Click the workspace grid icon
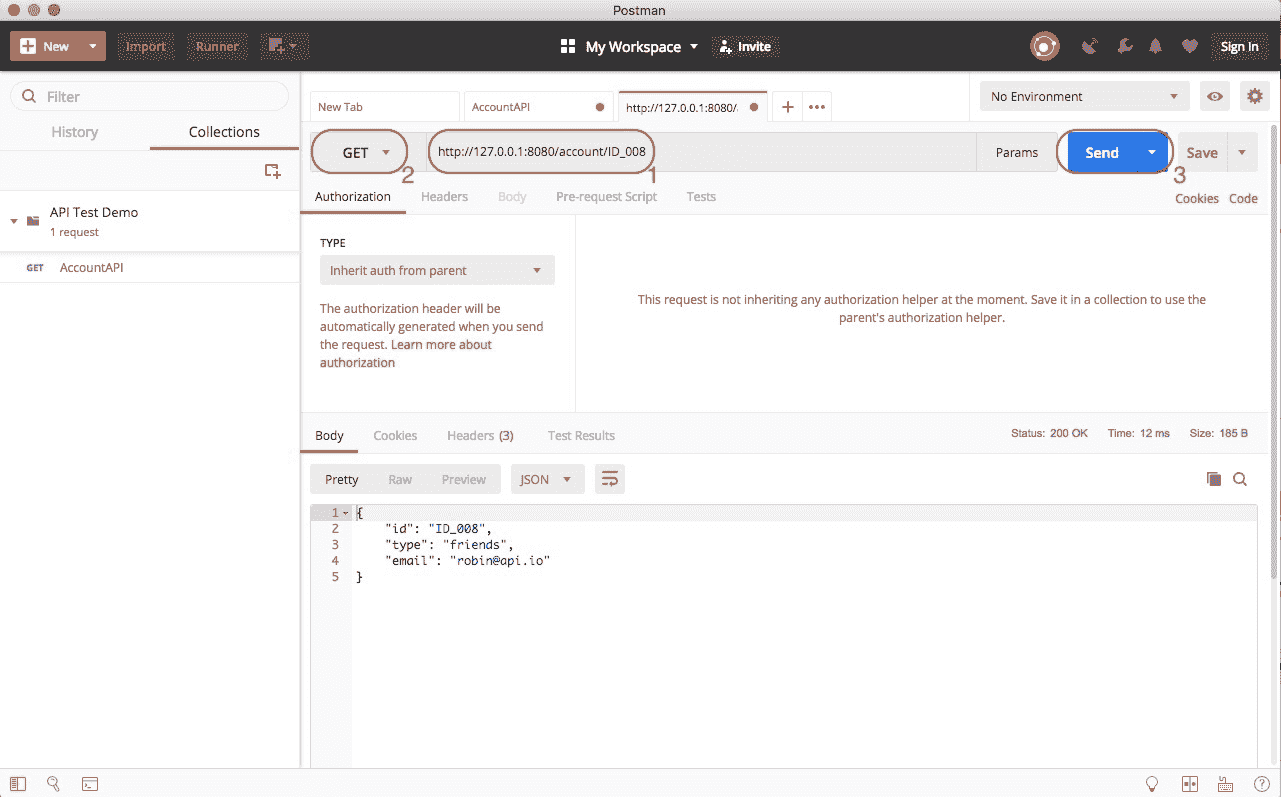This screenshot has width=1281, height=797. click(x=568, y=46)
